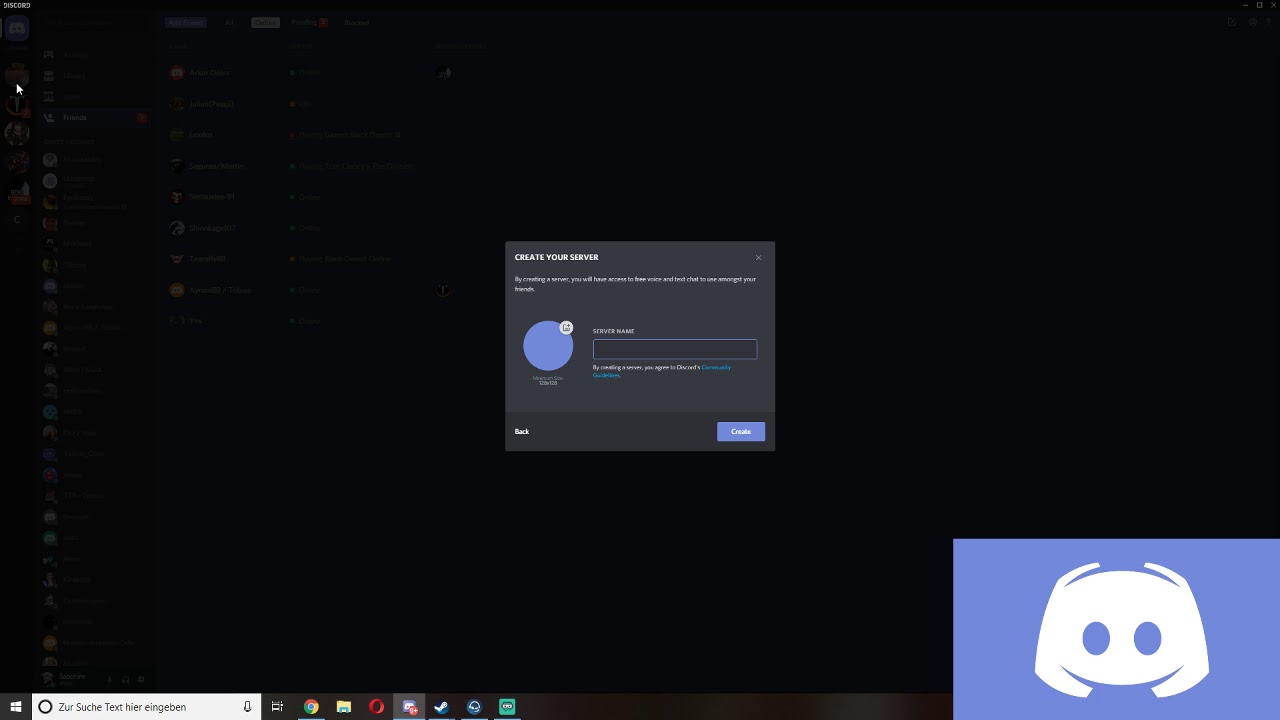The image size is (1280, 720).
Task: Close the Create Your Server dialog
Action: [758, 258]
